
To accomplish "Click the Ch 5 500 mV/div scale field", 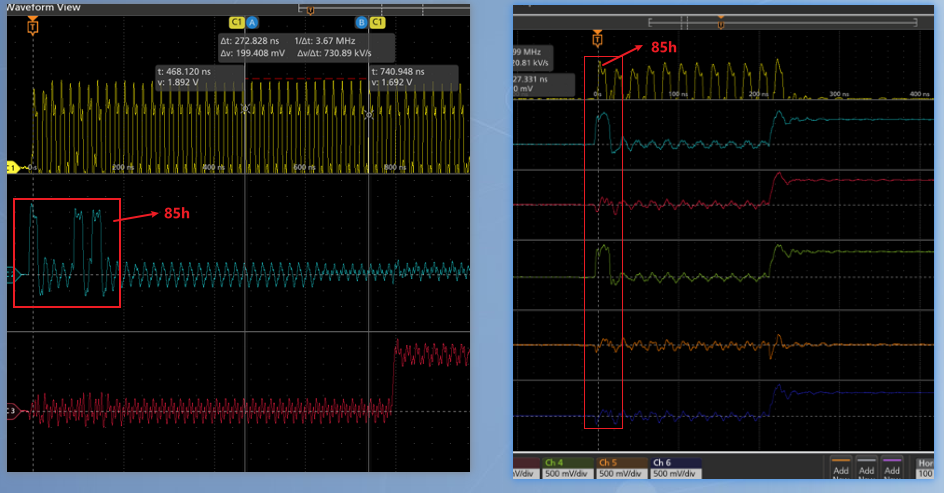I will (x=620, y=473).
